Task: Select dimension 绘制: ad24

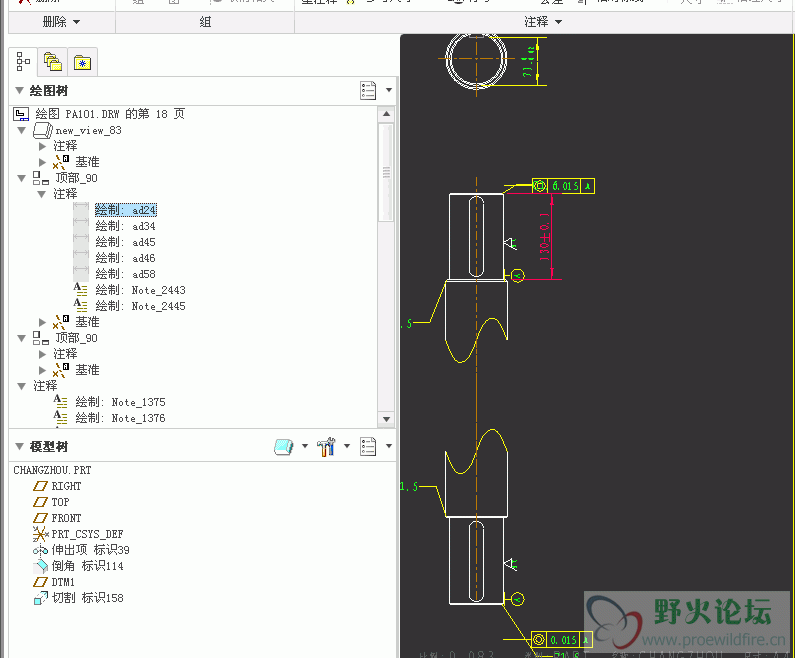Action: click(x=125, y=210)
